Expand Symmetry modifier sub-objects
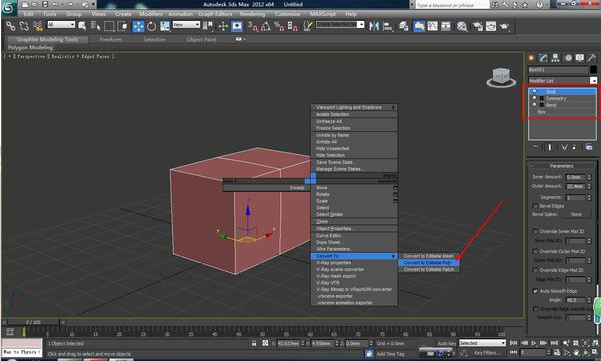 pos(542,98)
